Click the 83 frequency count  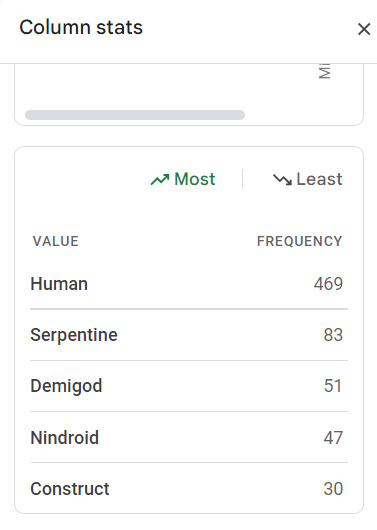tap(333, 335)
